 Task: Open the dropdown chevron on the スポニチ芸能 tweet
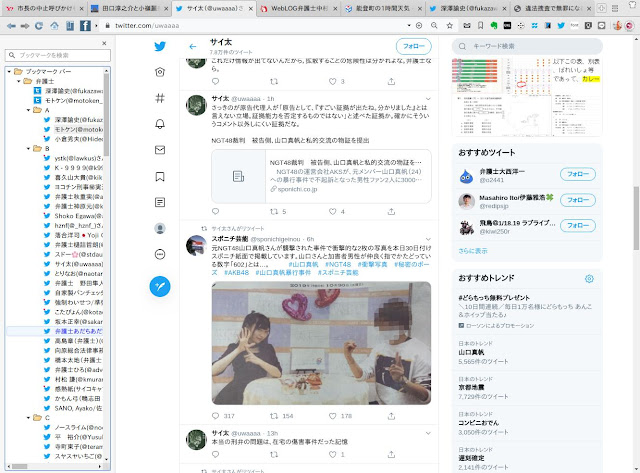(428, 239)
